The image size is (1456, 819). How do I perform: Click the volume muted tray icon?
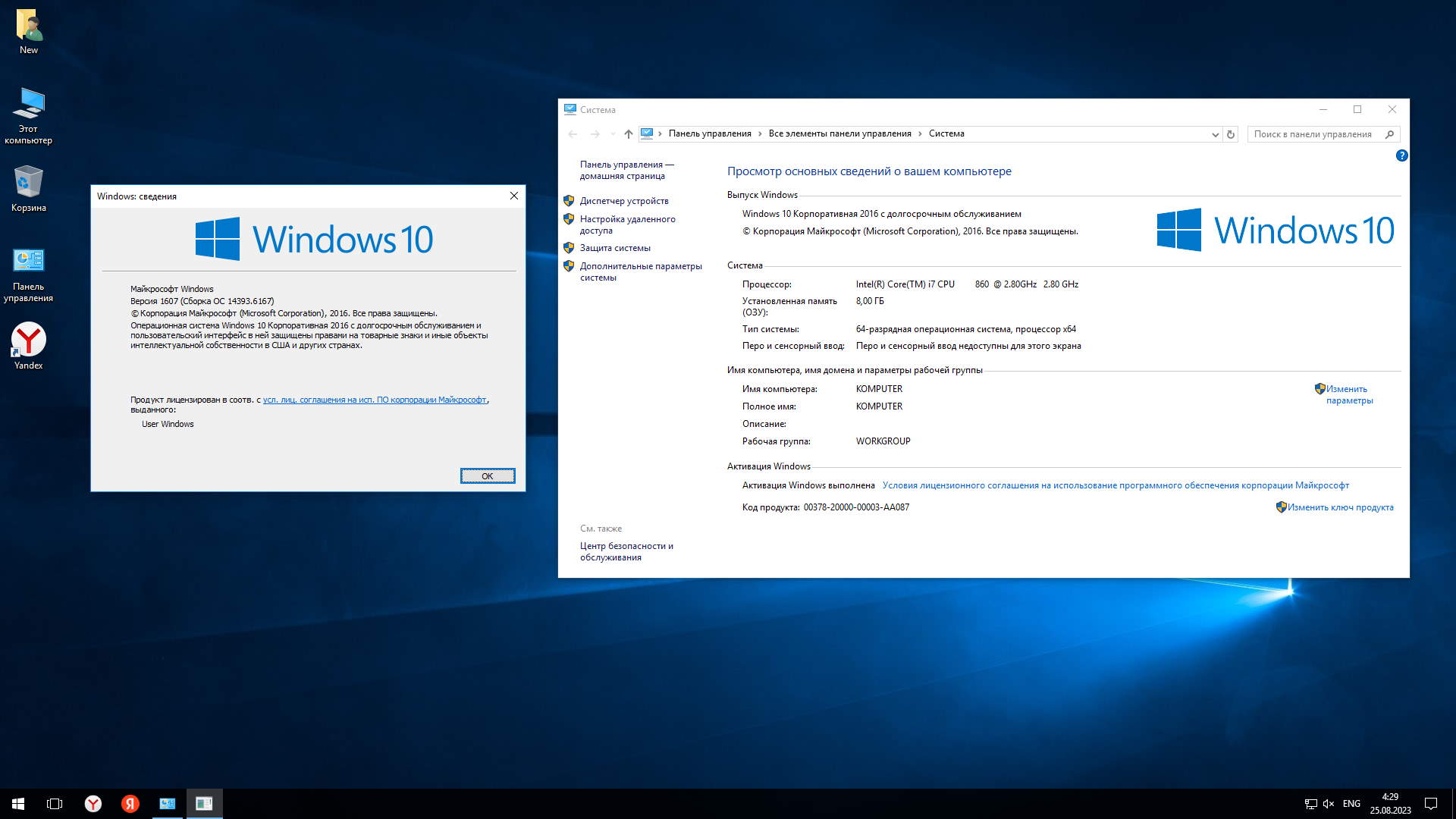click(x=1329, y=804)
